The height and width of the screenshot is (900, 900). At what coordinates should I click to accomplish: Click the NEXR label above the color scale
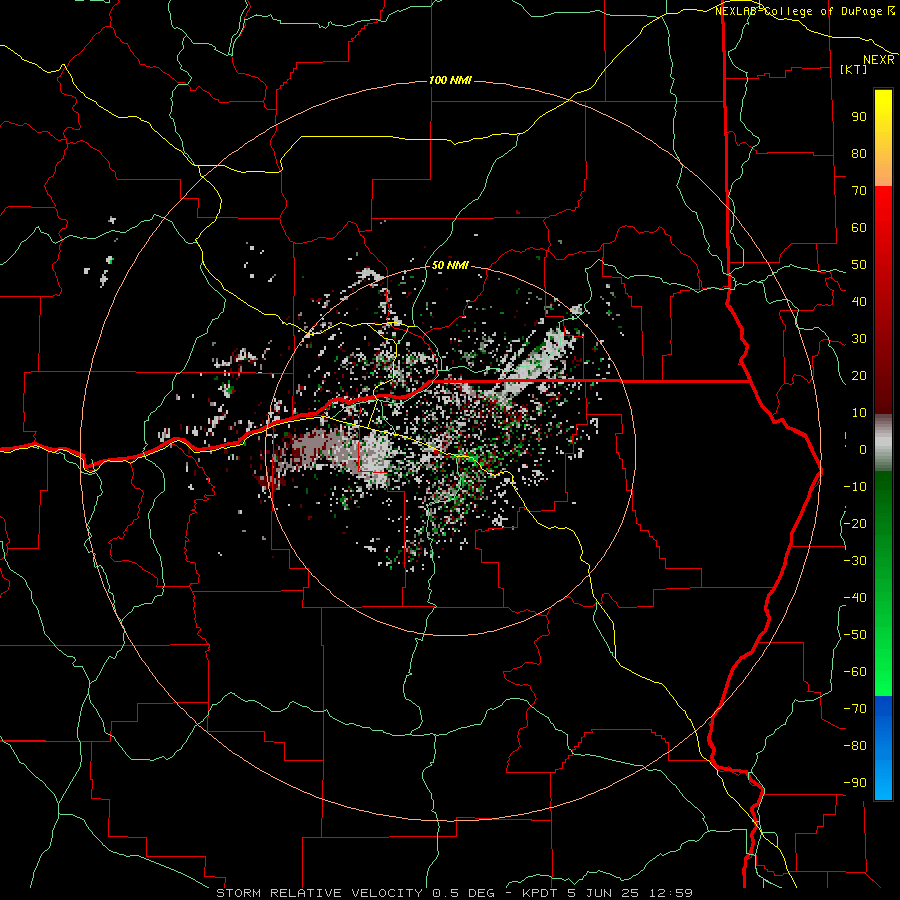pos(878,60)
